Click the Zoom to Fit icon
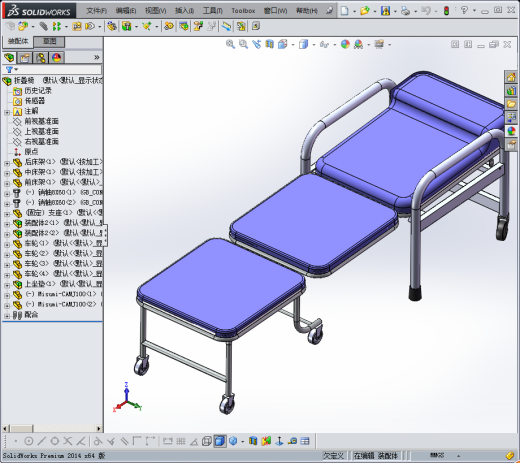 230,44
